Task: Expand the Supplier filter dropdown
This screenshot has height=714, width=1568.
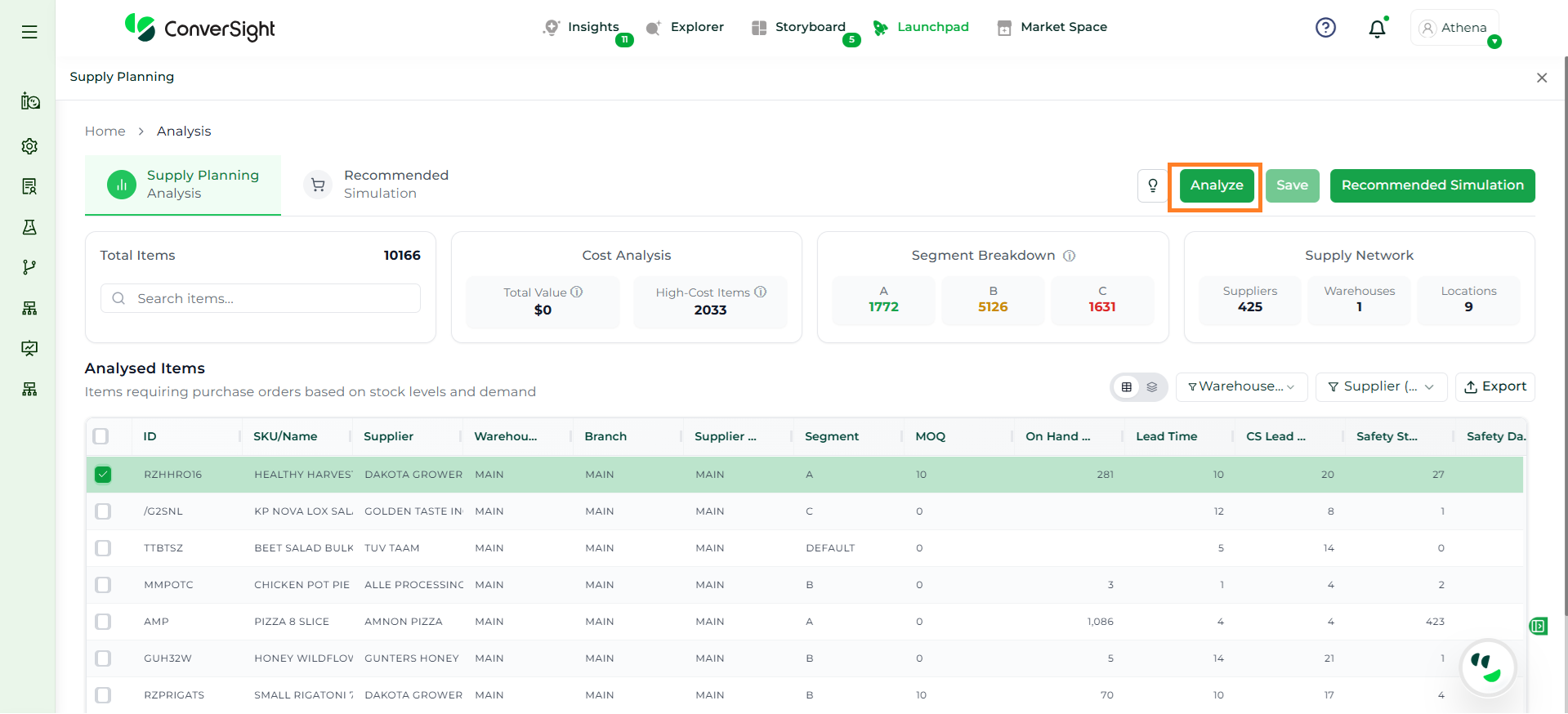Action: [1380, 387]
